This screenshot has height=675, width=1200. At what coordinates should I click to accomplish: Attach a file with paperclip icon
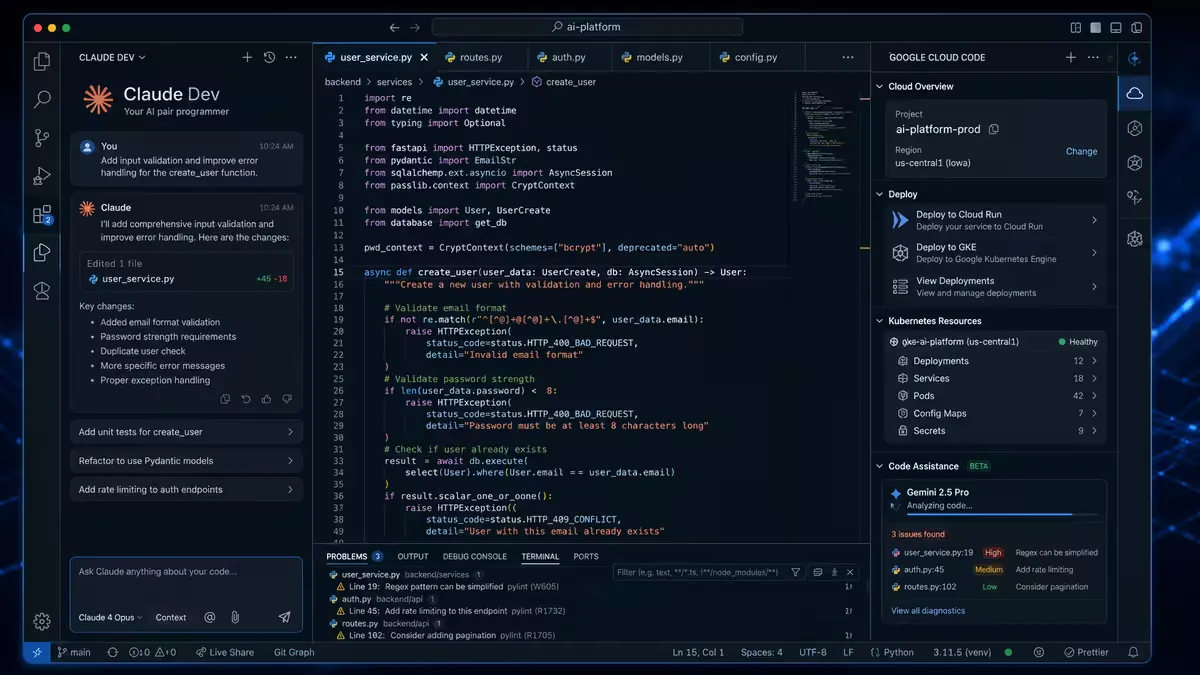[235, 617]
